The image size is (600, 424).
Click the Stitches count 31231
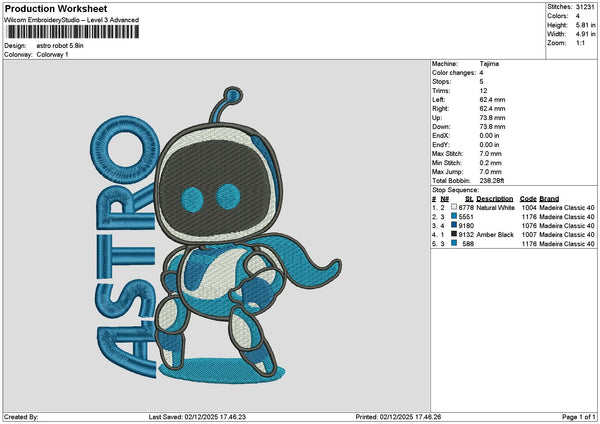pyautogui.click(x=585, y=6)
